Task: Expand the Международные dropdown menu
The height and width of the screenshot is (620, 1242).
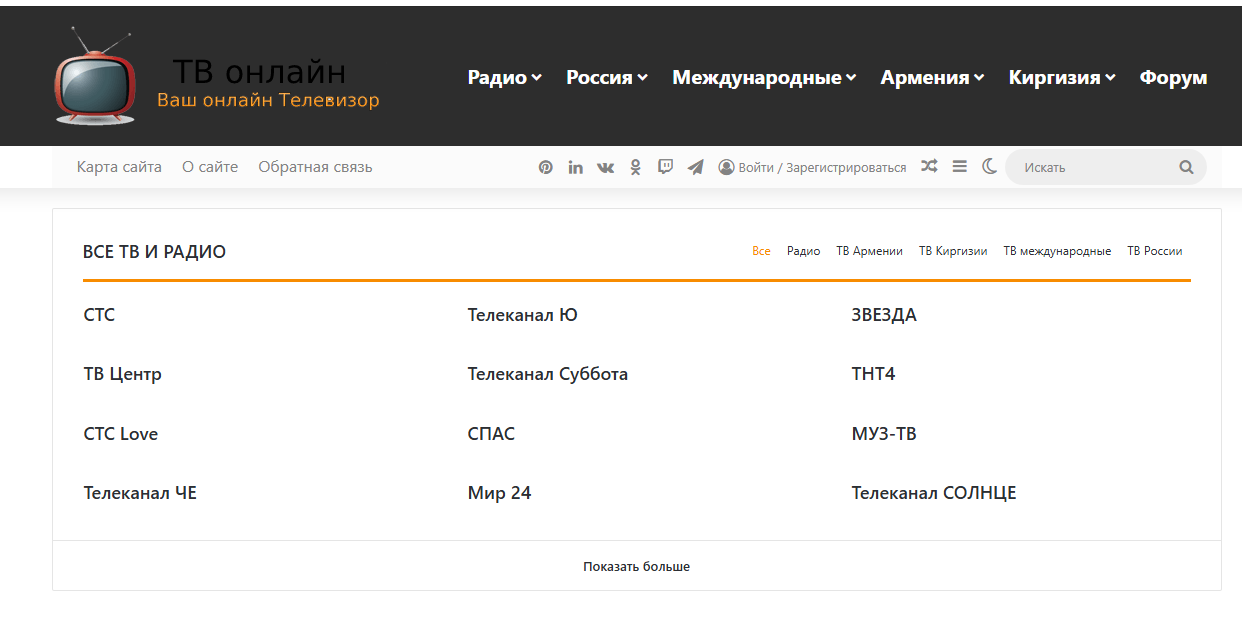Action: coord(764,77)
